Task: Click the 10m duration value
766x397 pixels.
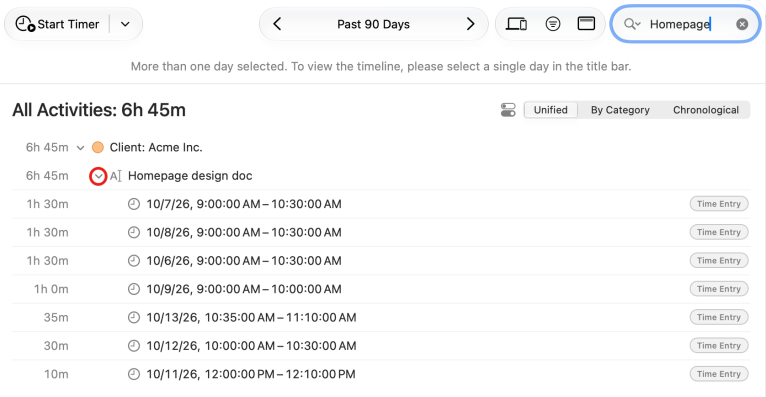Action: point(56,374)
